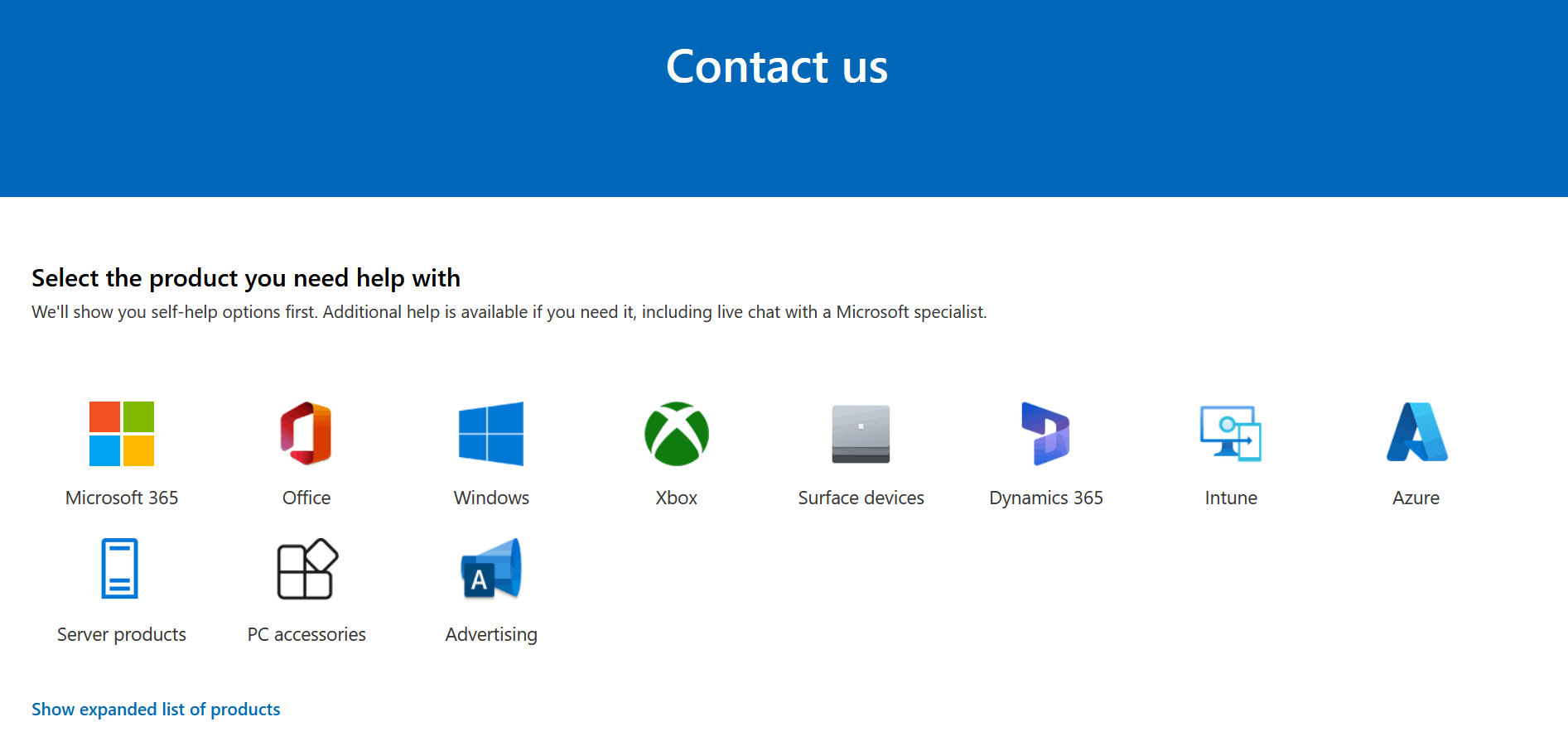Click the Microsoft 365 four-color logo icon
This screenshot has width=1568, height=741.
pos(122,434)
